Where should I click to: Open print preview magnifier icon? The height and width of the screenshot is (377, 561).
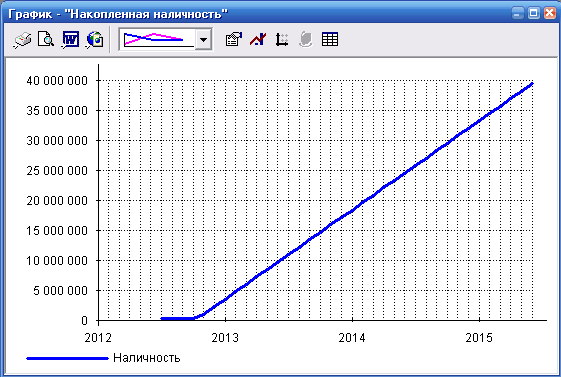coord(46,39)
